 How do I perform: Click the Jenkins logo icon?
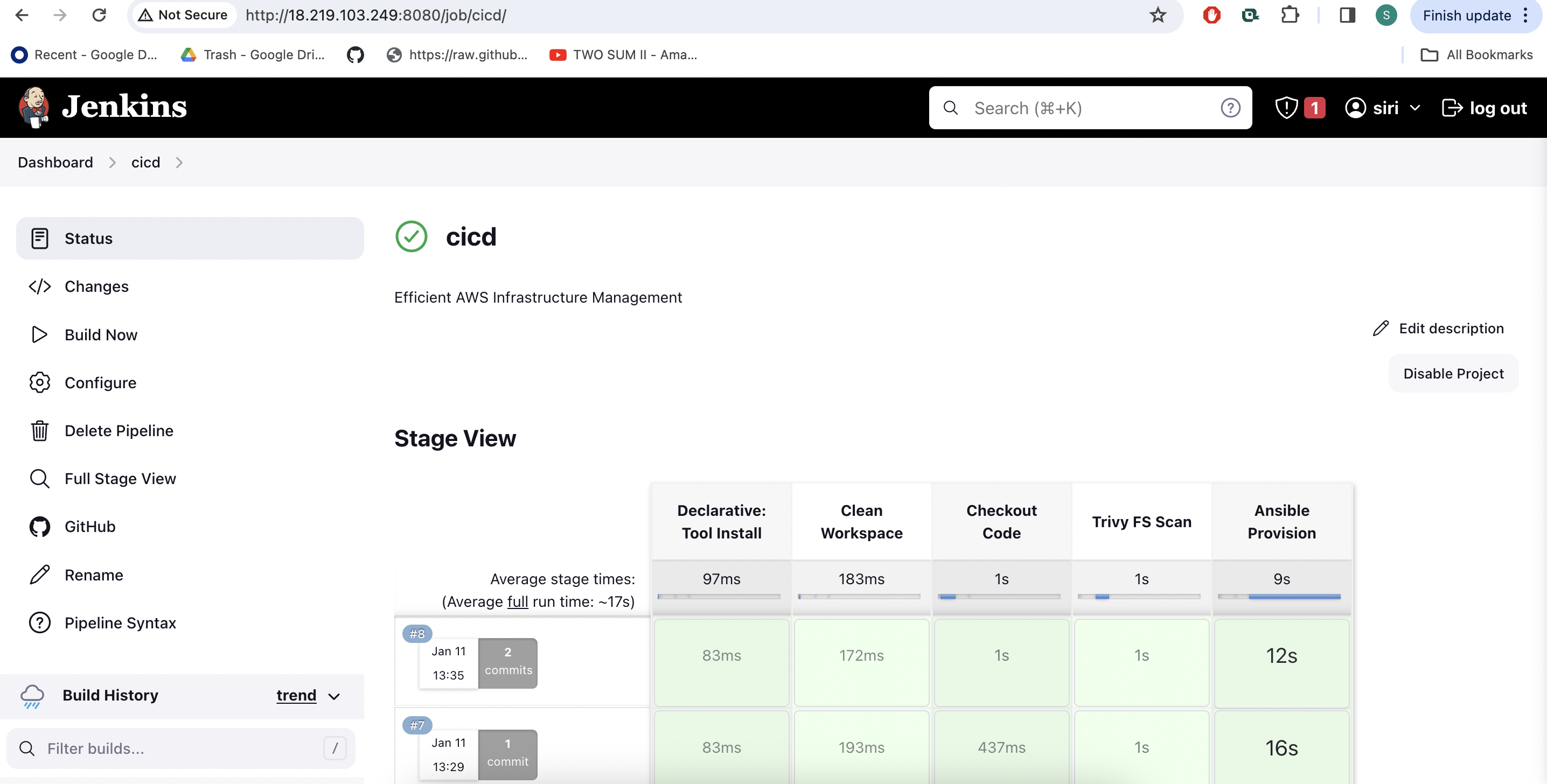pos(33,108)
